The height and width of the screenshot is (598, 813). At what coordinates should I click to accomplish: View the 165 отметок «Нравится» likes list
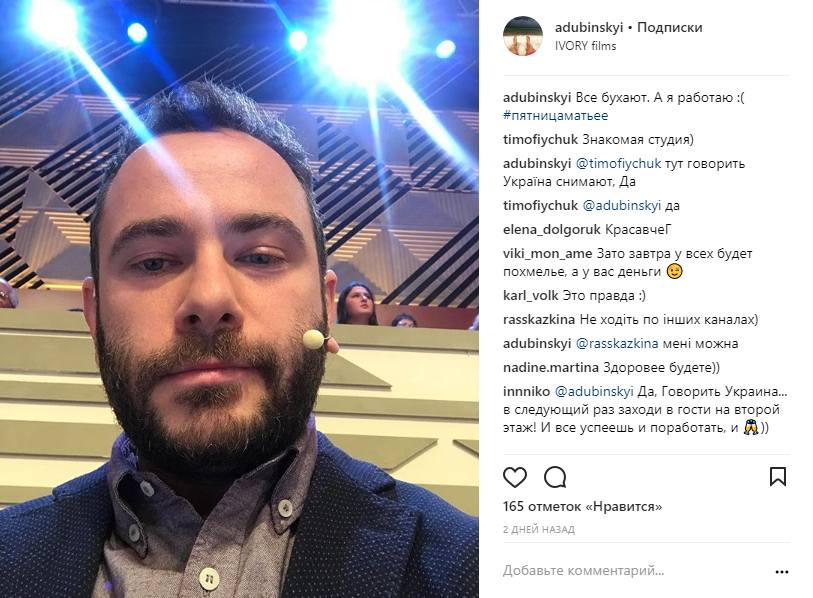(x=582, y=507)
